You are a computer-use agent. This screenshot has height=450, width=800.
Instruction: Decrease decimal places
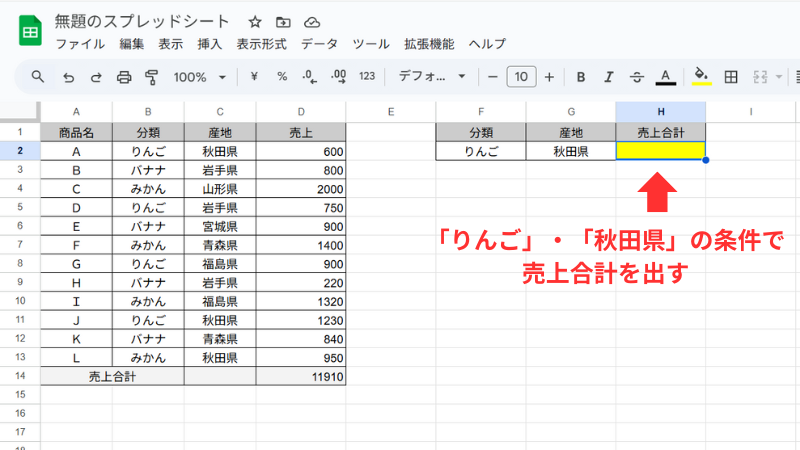tap(309, 77)
